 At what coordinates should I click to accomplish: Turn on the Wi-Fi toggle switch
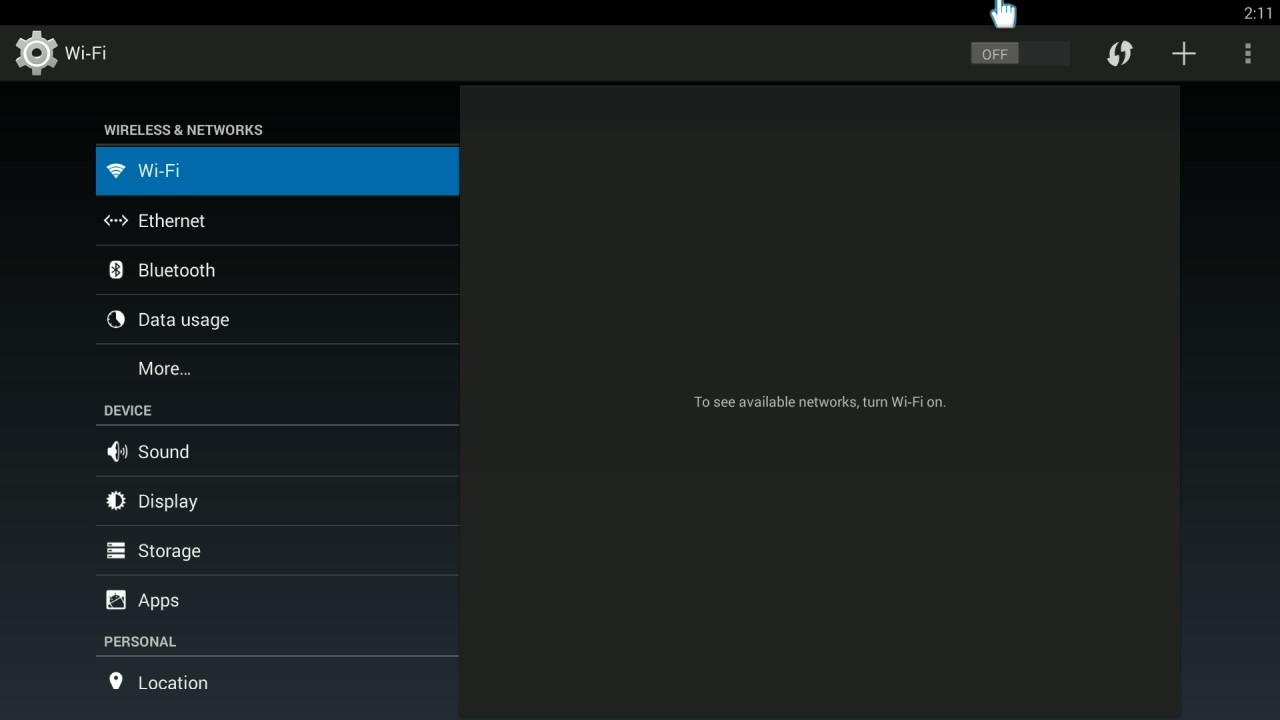click(x=1019, y=54)
